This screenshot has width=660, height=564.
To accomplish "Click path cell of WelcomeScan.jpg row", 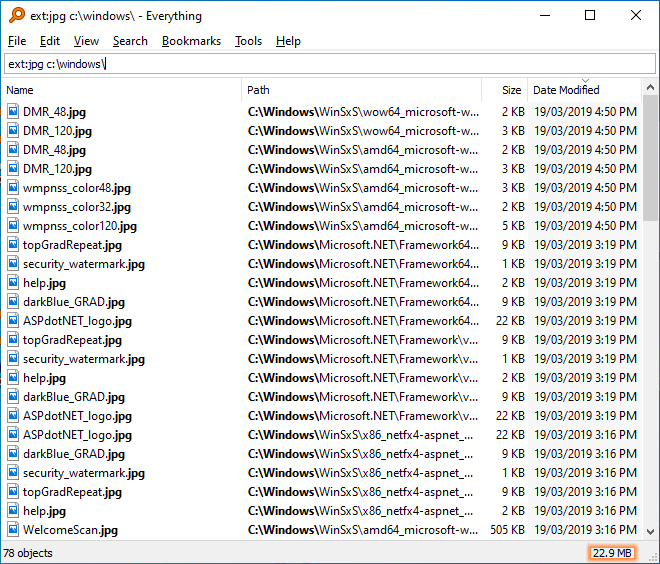I will click(363, 529).
